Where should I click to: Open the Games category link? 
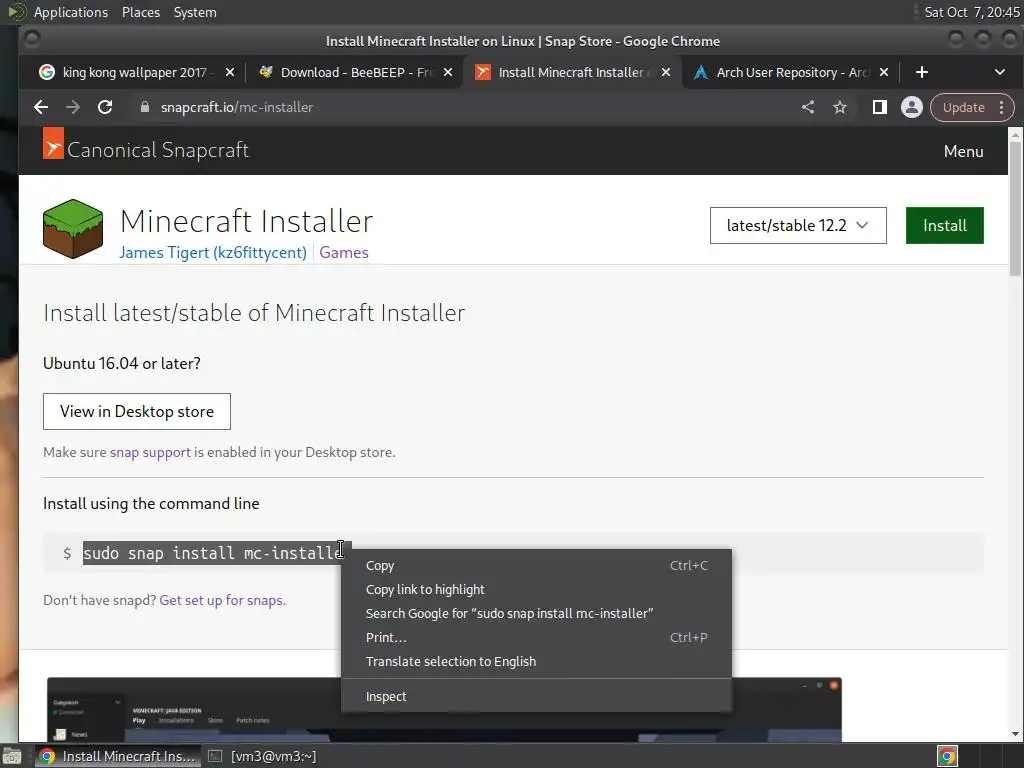pyautogui.click(x=344, y=253)
